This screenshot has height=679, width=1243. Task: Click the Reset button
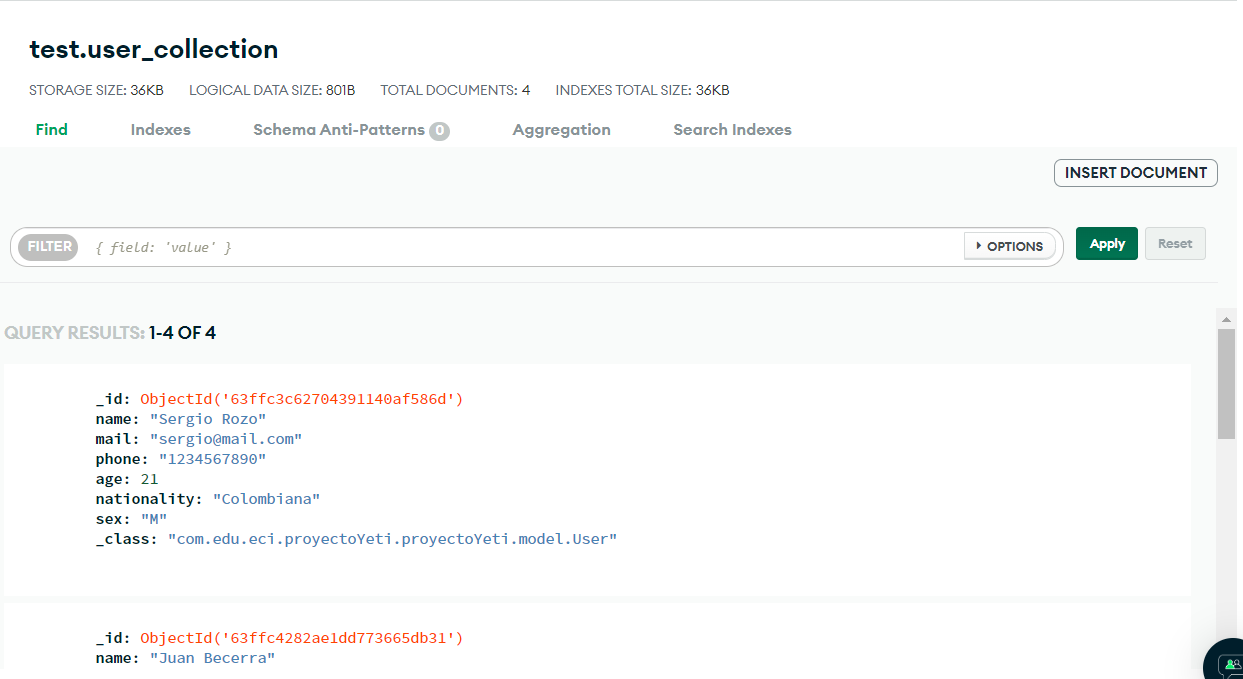[1175, 243]
